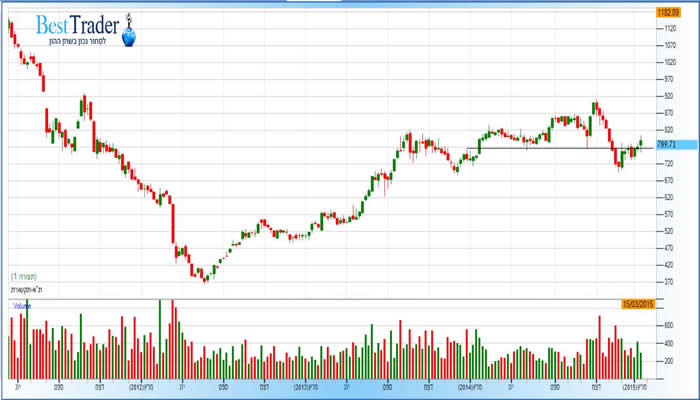The image size is (700, 400).
Task: Click the highest candle of the late-2014 peak
Action: [x=595, y=105]
